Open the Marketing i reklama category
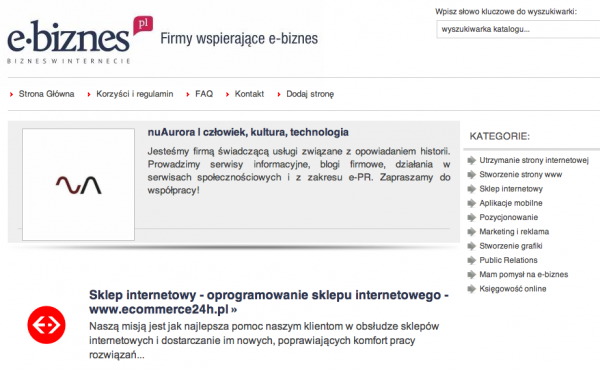 click(514, 232)
